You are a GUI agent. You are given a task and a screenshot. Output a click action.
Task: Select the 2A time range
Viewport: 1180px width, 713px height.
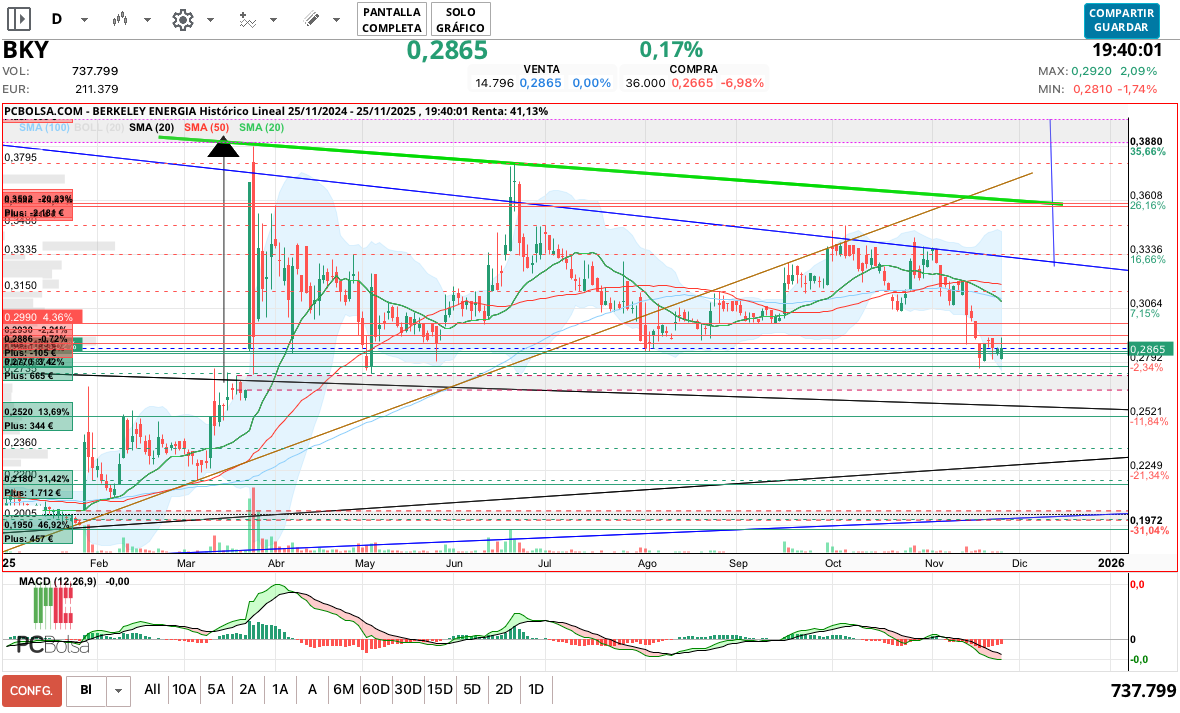coord(248,689)
